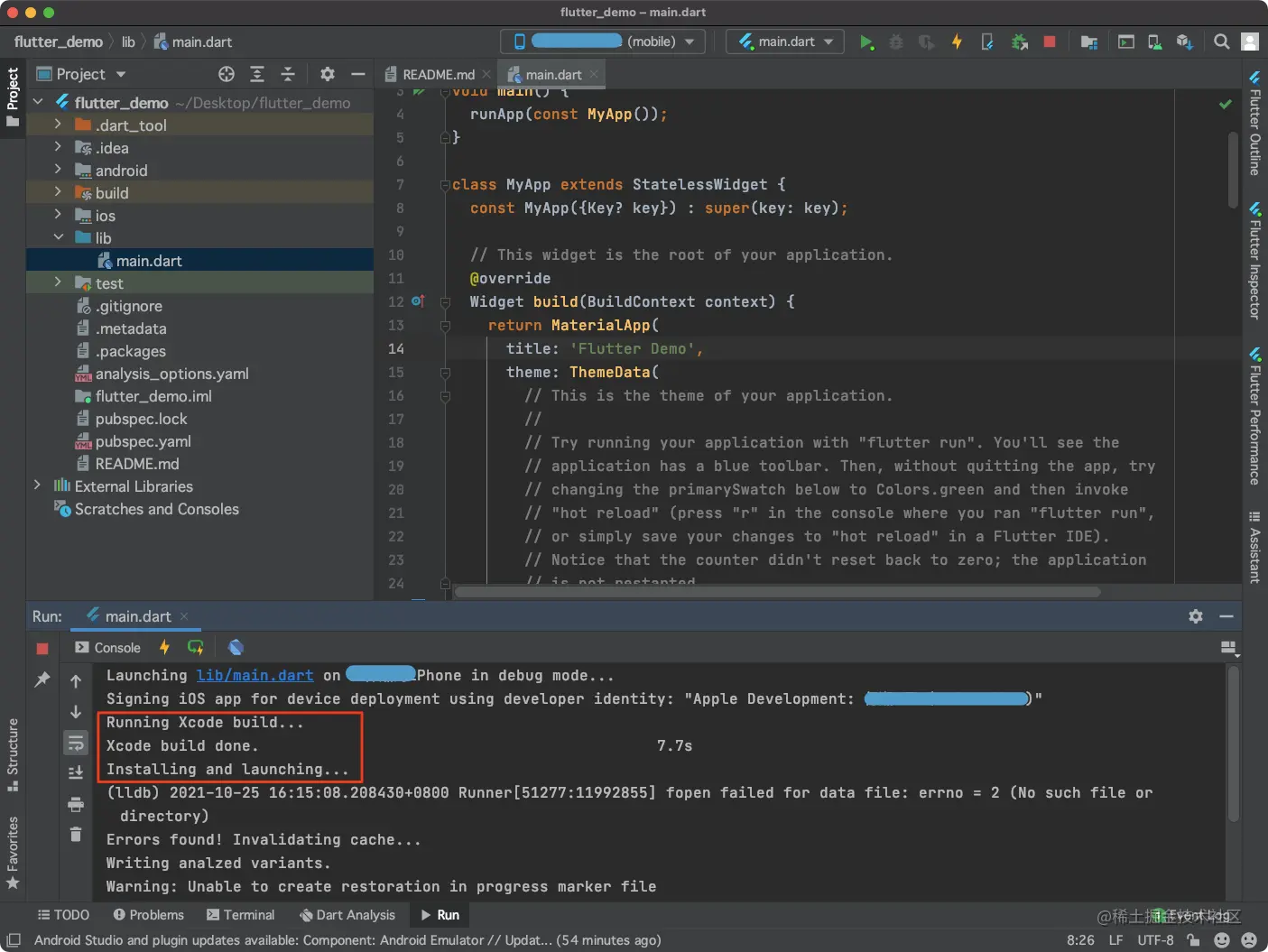
Task: Print console output with printer icon
Action: (x=76, y=804)
